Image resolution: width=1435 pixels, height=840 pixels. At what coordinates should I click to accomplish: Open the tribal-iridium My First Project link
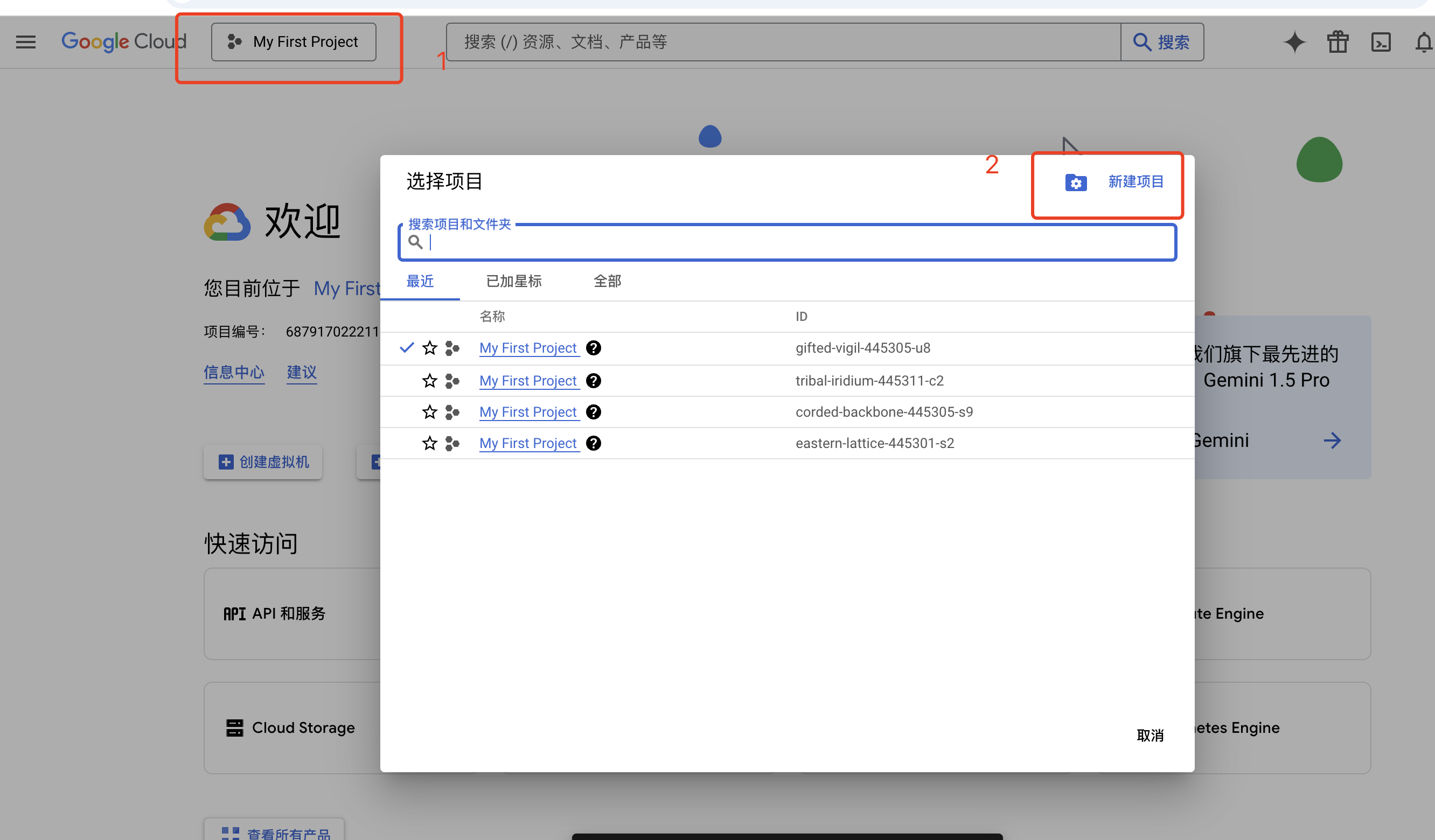[528, 381]
